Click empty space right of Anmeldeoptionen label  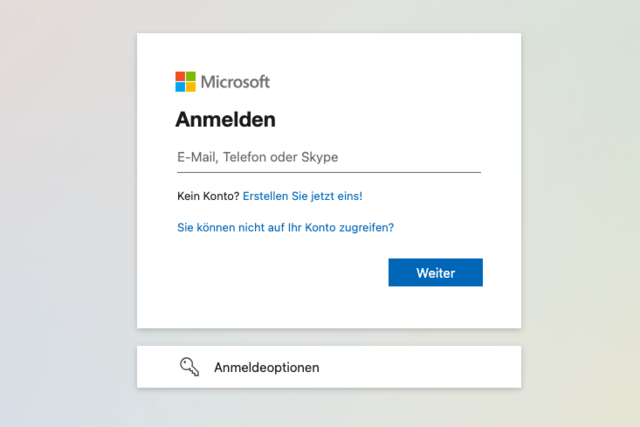pos(420,367)
